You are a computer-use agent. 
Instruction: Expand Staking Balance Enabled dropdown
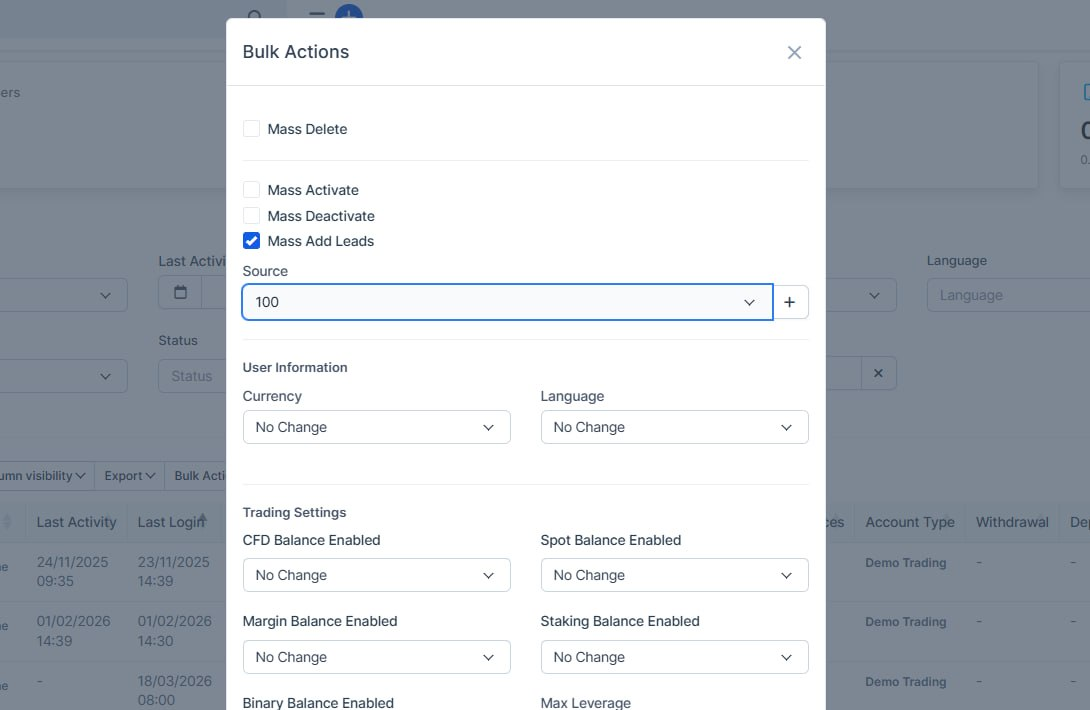674,657
